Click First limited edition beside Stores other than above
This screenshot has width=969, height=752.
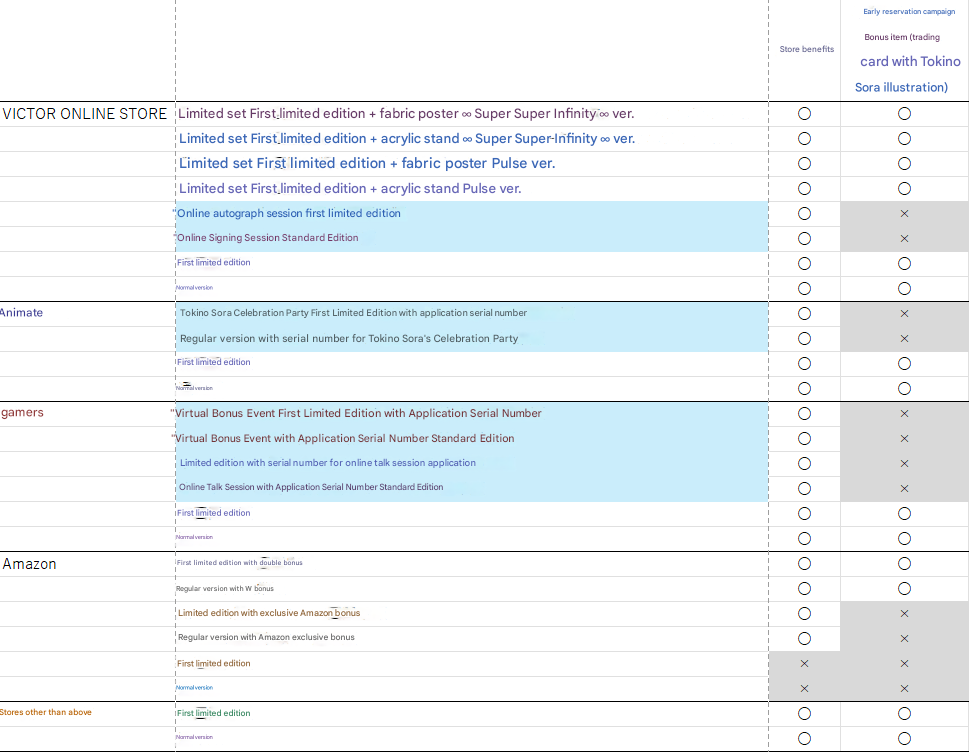coord(214,713)
